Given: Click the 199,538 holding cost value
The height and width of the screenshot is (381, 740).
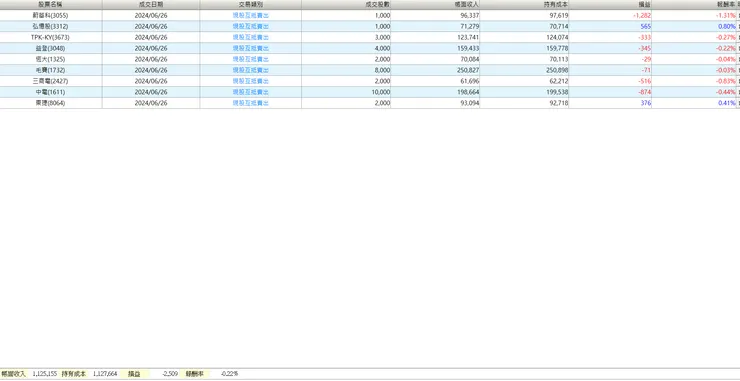Looking at the screenshot, I should (557, 92).
